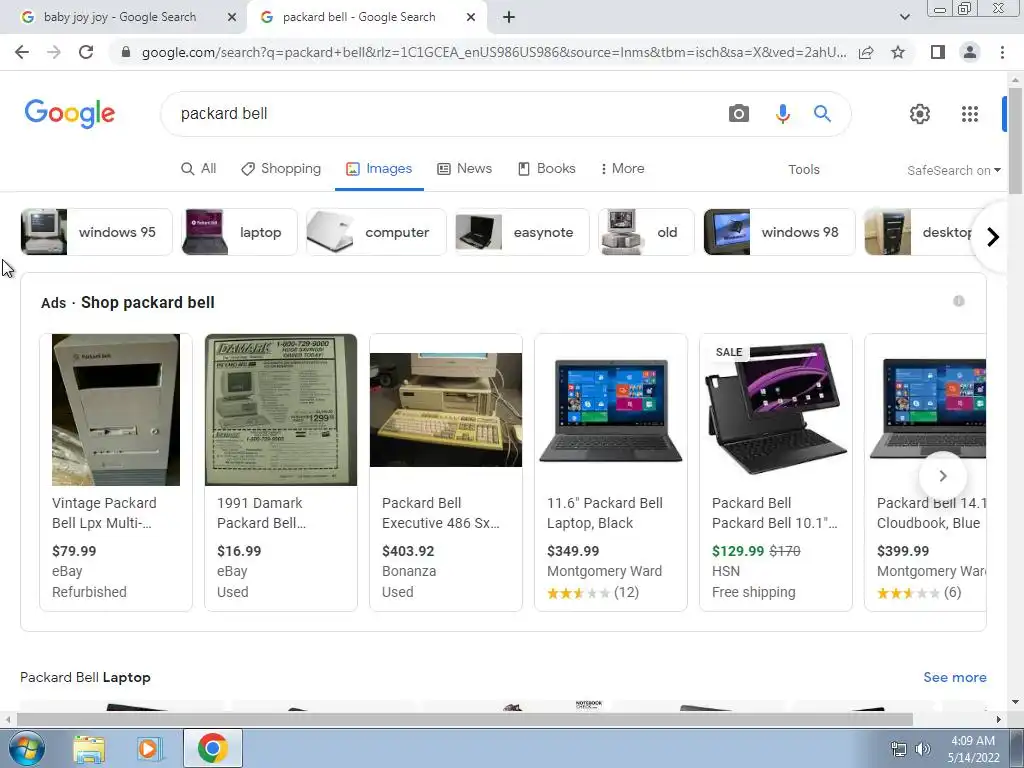Open Chrome profile avatar
Viewport: 1024px width, 768px height.
pyautogui.click(x=970, y=52)
